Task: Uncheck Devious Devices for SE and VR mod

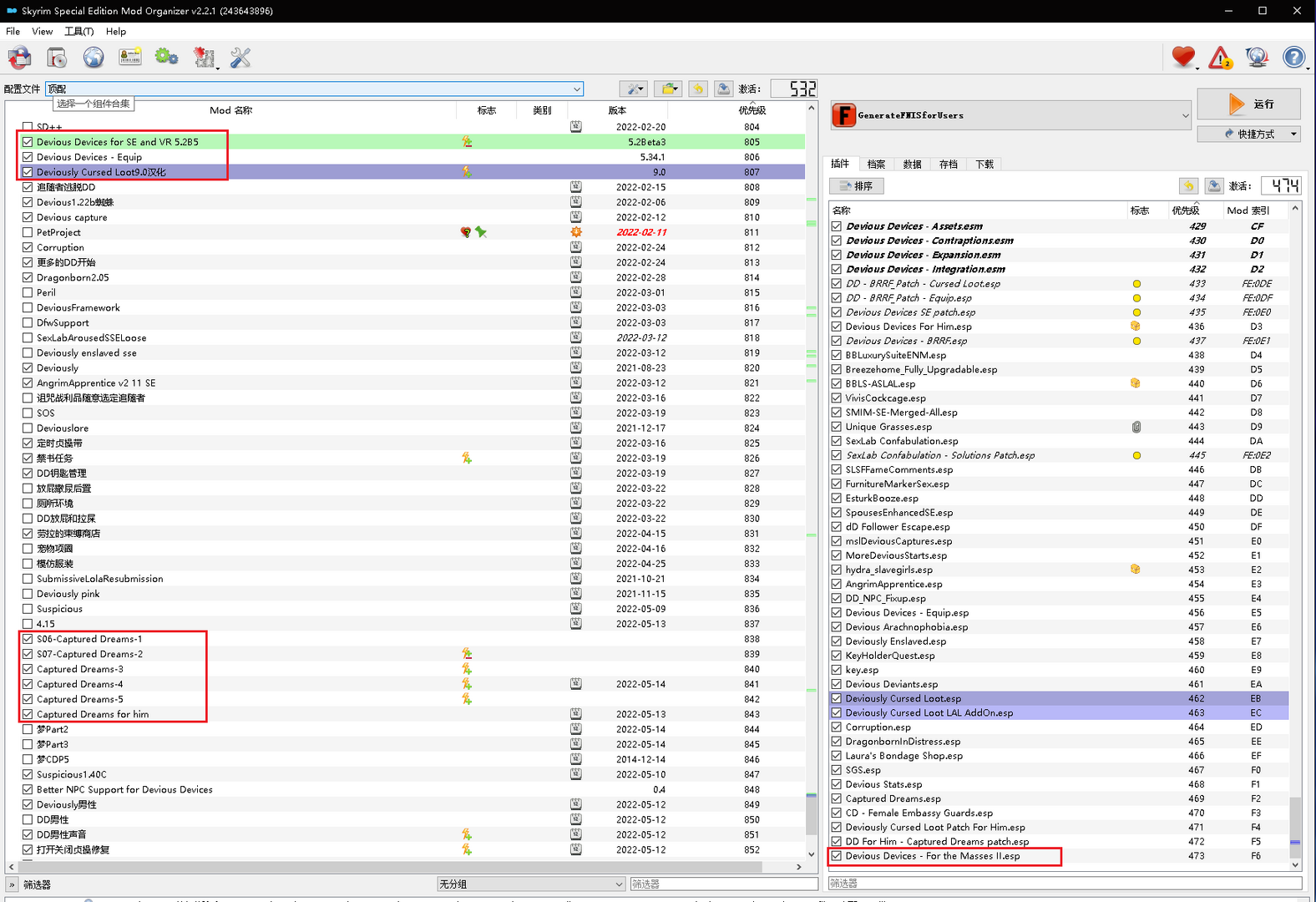Action: click(x=28, y=142)
